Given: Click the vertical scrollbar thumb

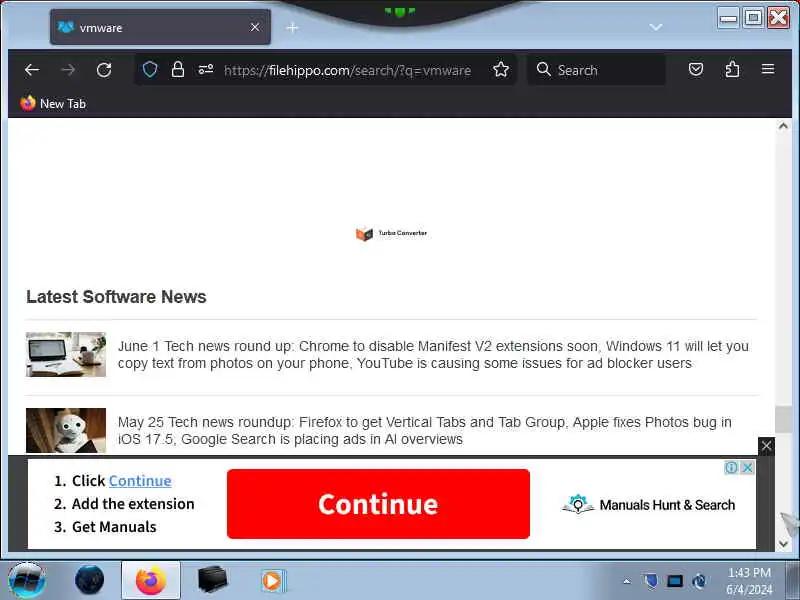Looking at the screenshot, I should coord(783,419).
